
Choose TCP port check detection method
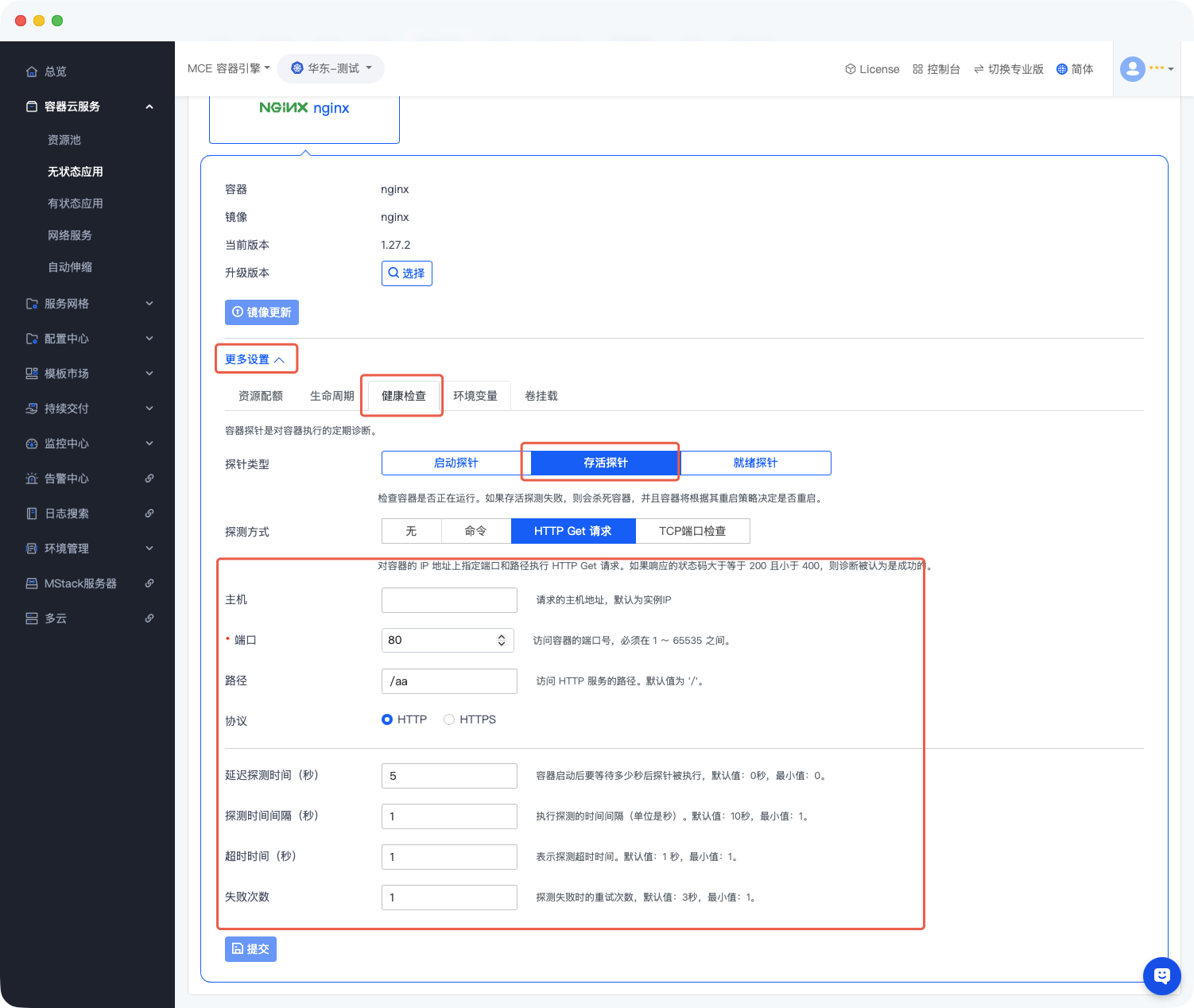(692, 531)
